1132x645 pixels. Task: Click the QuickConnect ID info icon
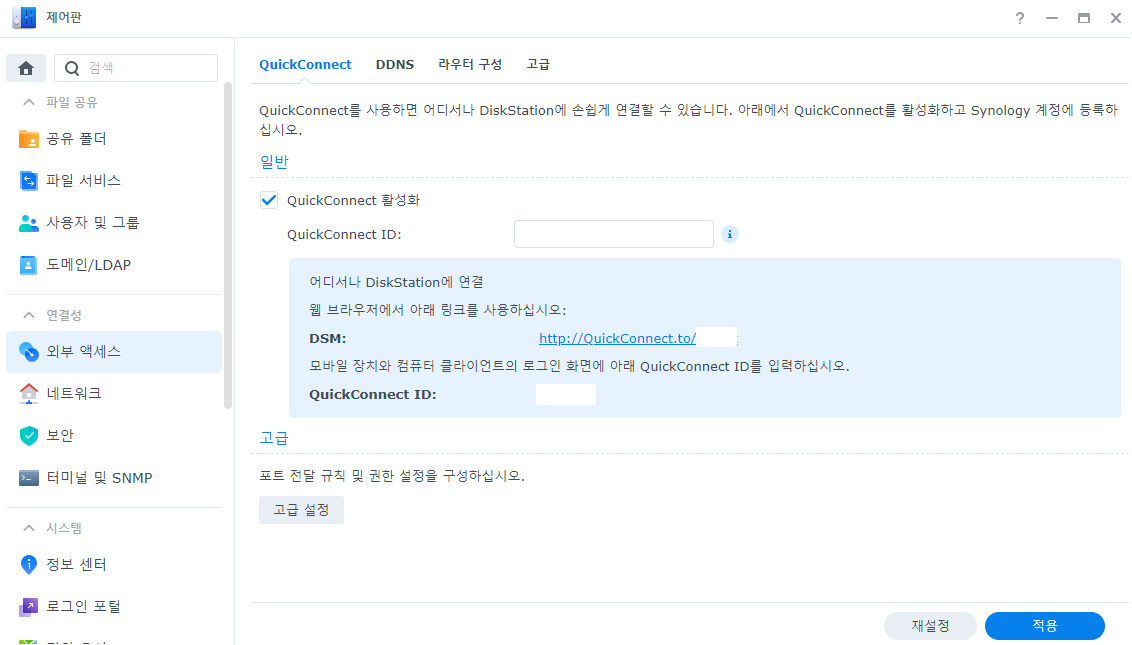(x=730, y=234)
